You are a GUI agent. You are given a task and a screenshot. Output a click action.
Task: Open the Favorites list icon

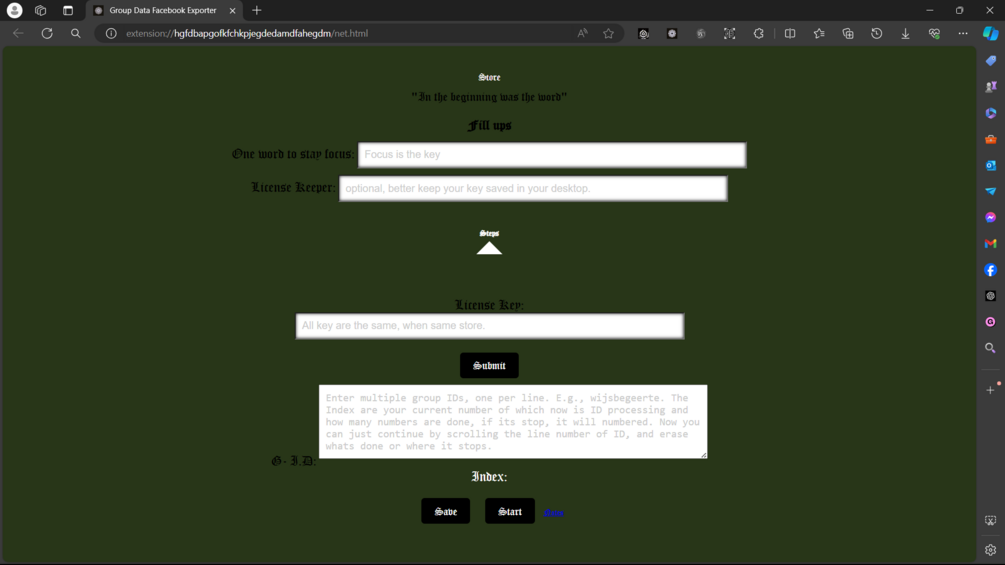click(x=818, y=33)
